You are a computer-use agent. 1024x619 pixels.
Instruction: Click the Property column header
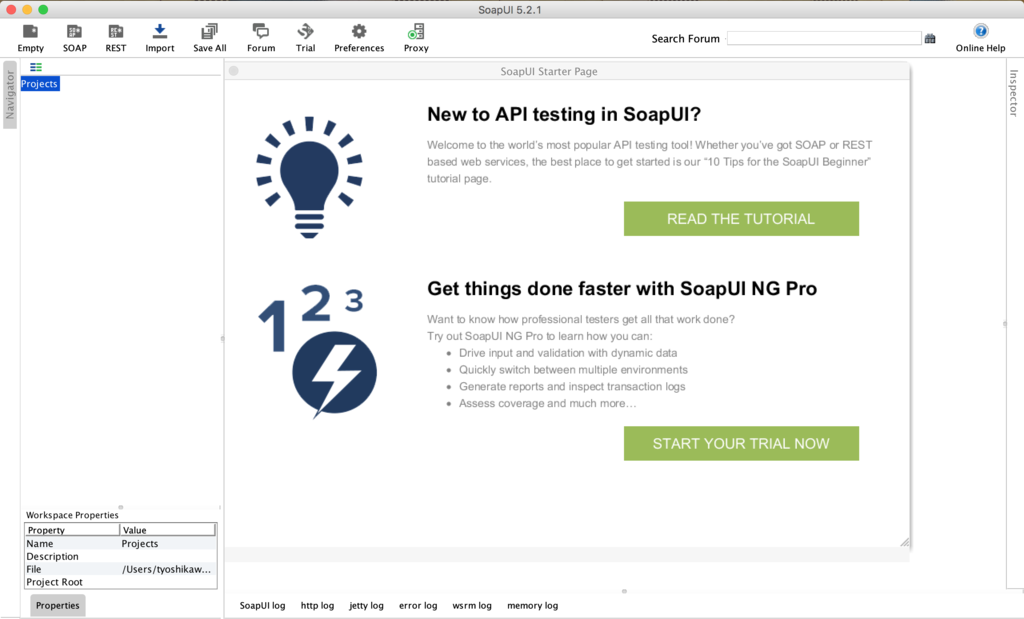point(72,530)
